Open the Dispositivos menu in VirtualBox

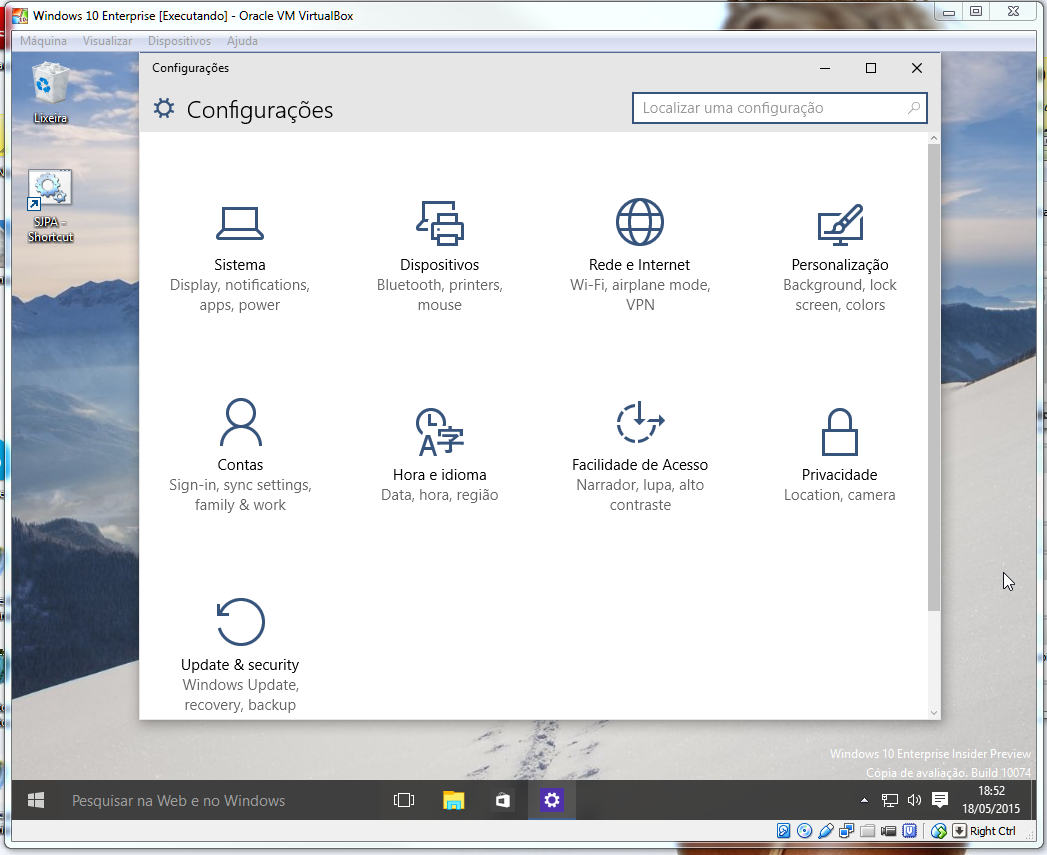179,41
